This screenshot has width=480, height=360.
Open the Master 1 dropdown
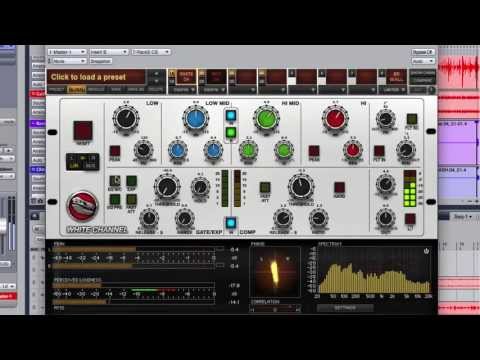click(x=67, y=52)
